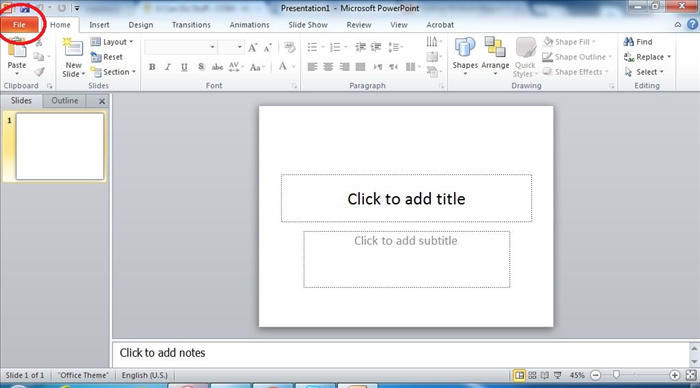Viewport: 700px width, 388px height.
Task: Click the Replace button
Action: (647, 57)
